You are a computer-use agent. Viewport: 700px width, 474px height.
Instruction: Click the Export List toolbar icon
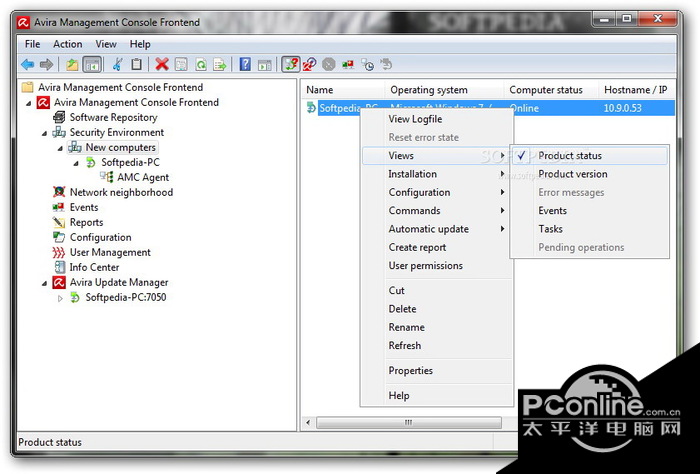[220, 64]
